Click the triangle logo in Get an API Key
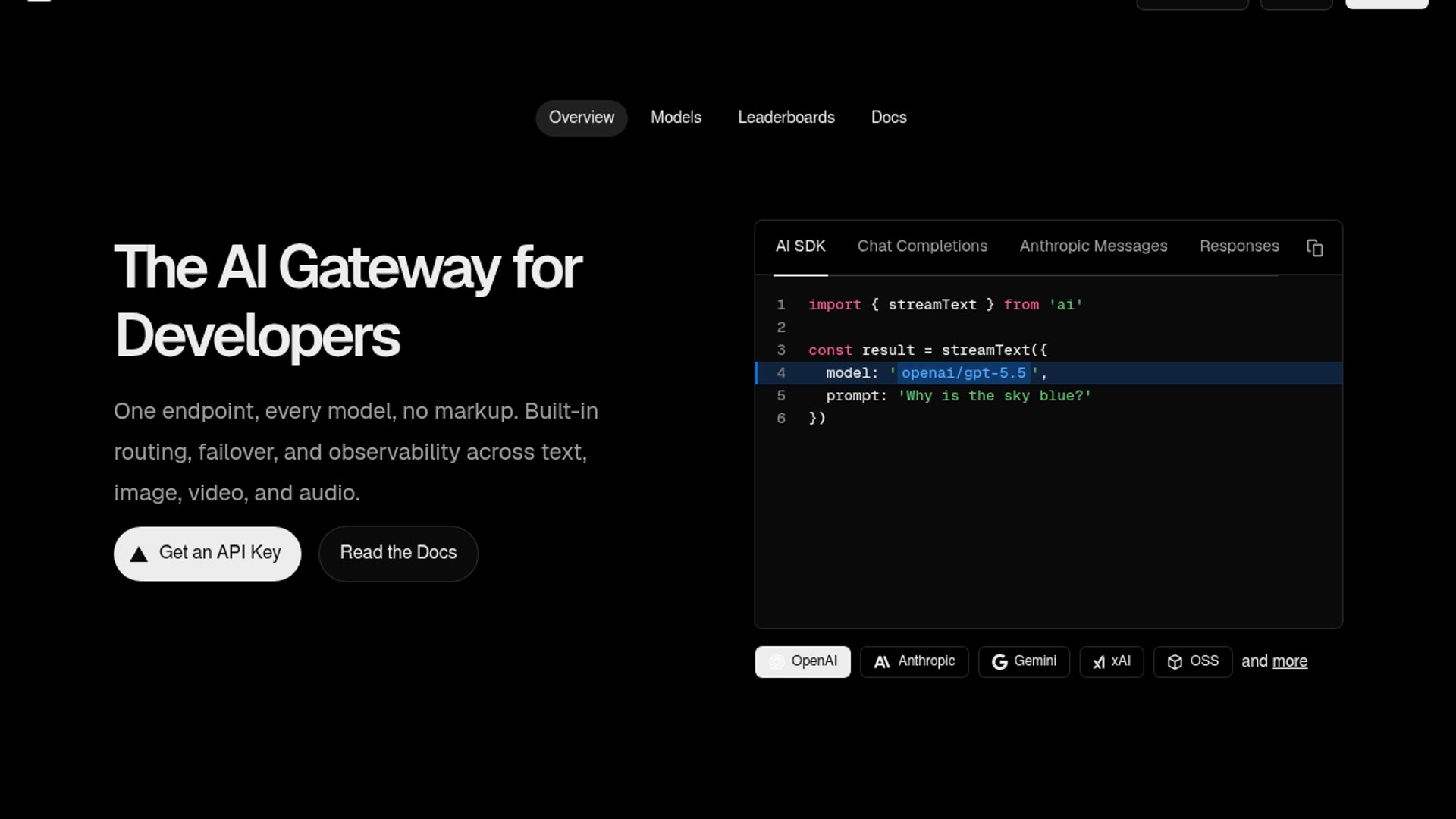This screenshot has width=1456, height=819. 138,554
